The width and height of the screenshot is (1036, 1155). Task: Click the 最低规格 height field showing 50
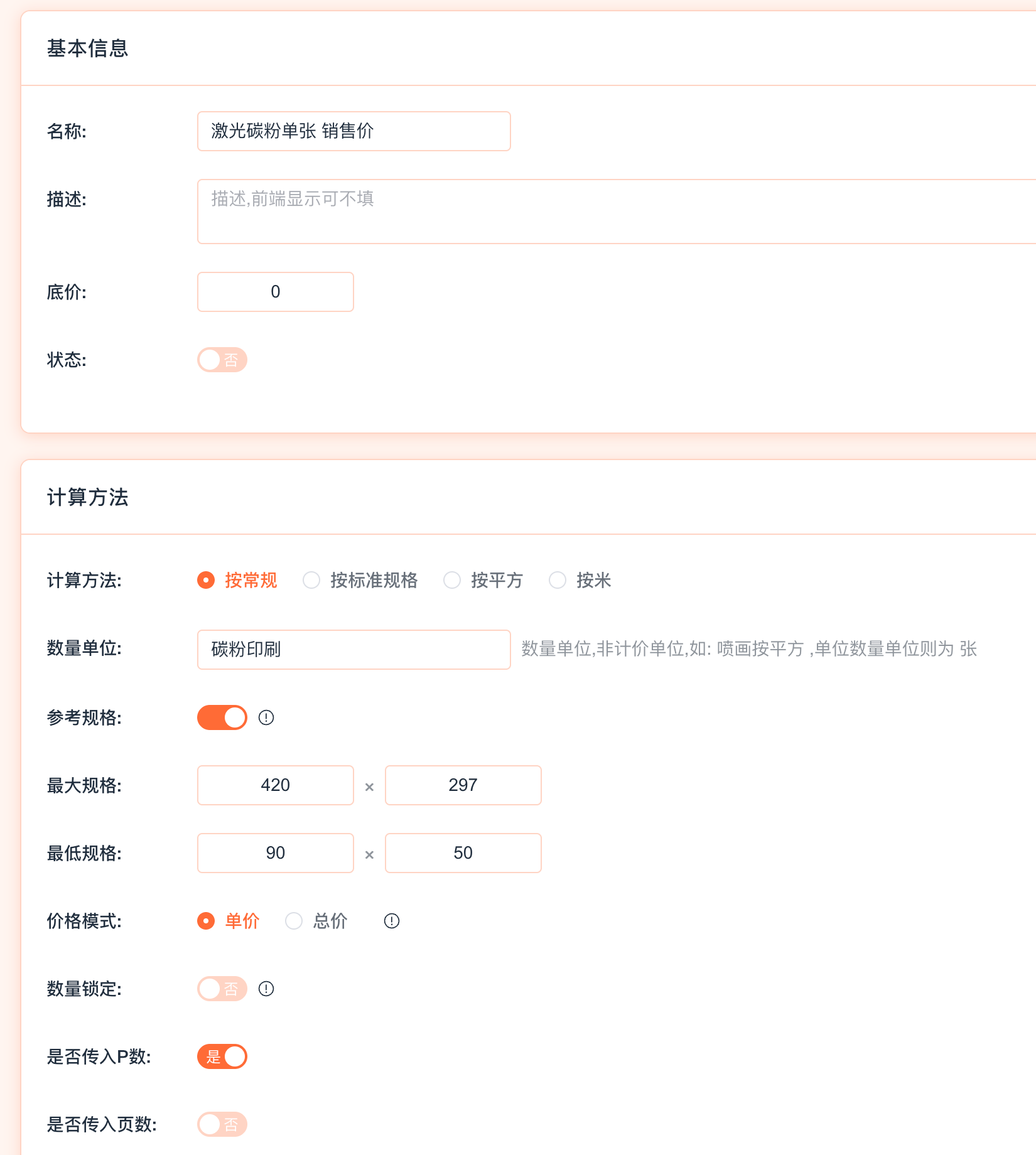coord(463,853)
